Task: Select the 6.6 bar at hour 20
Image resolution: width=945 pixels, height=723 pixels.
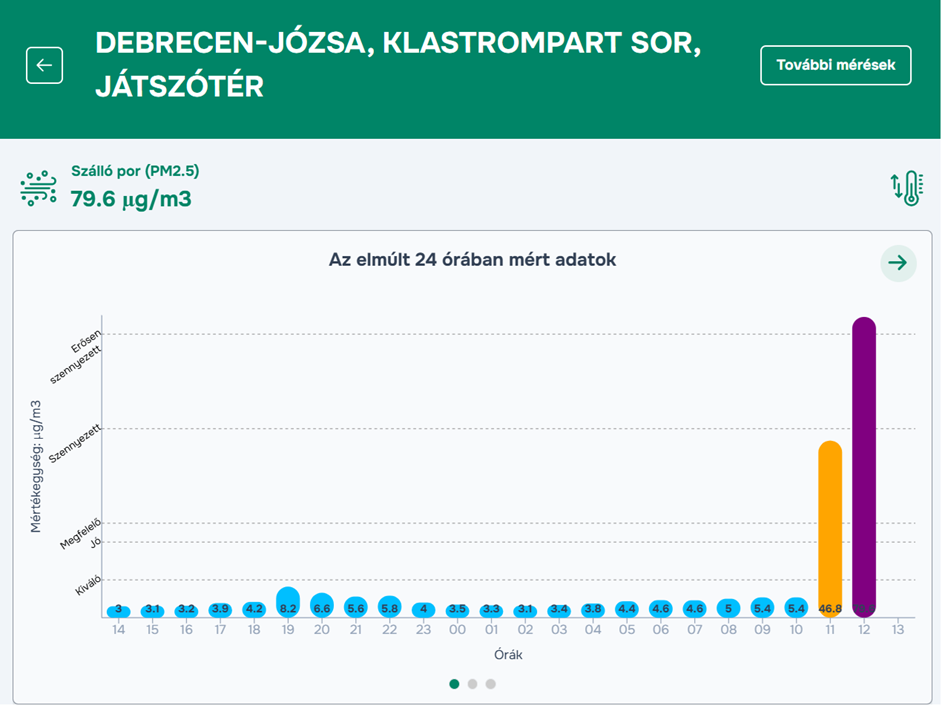Action: [x=322, y=605]
